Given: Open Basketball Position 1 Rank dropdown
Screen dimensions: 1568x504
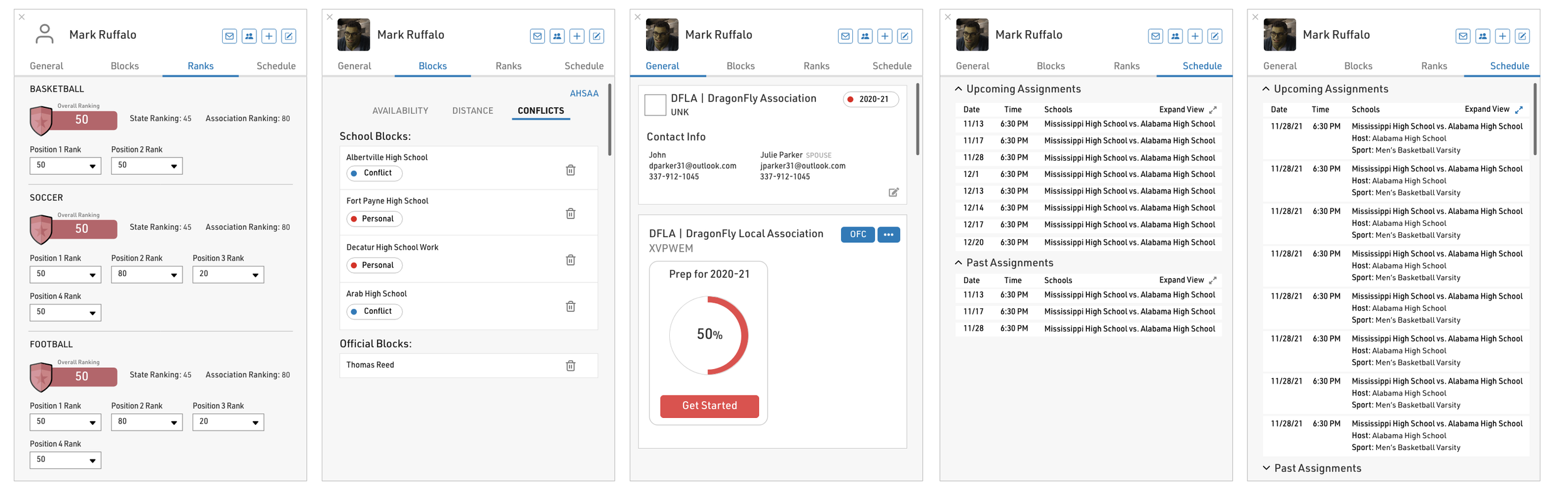Looking at the screenshot, I should click(x=65, y=166).
